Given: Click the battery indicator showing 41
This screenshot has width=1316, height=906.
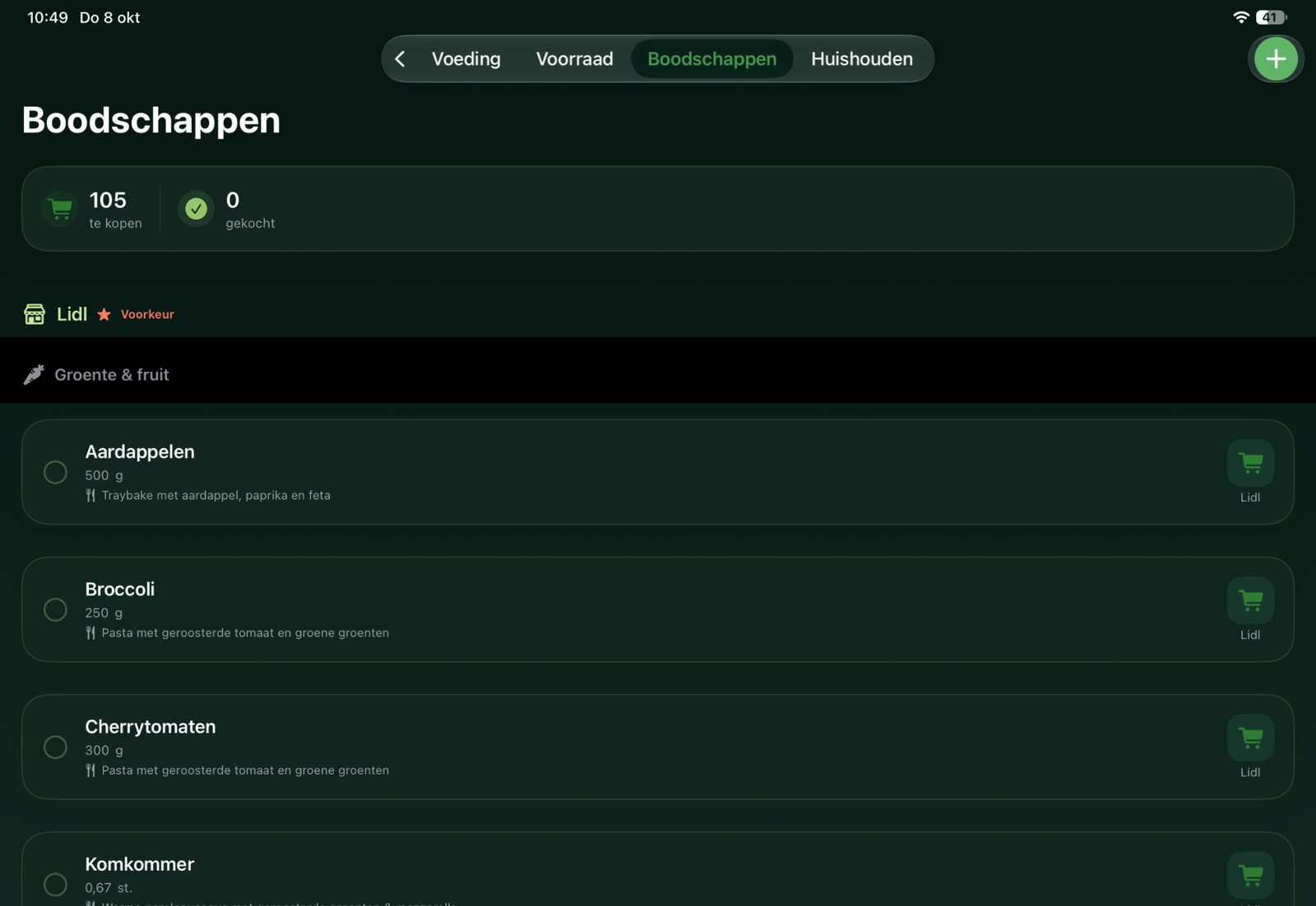Looking at the screenshot, I should pos(1272,17).
